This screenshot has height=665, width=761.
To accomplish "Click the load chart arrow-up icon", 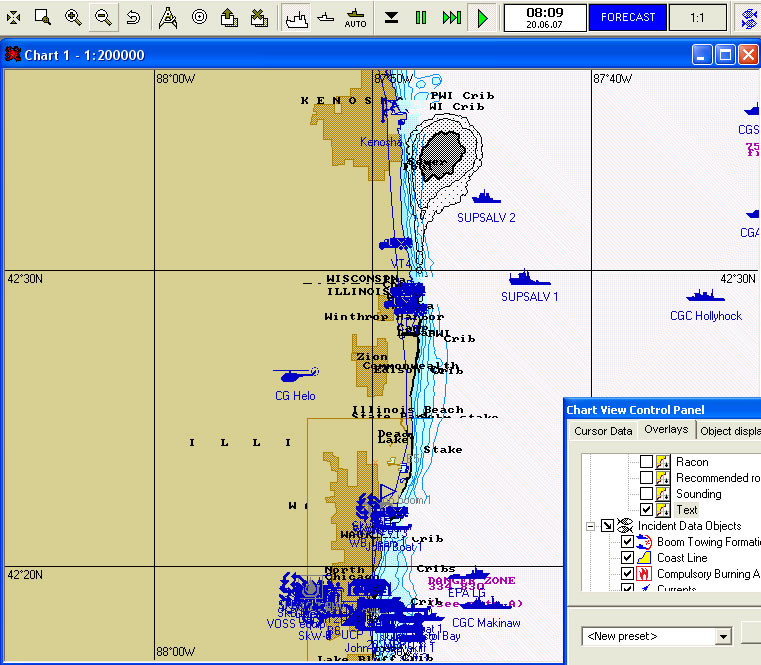I will coord(229,18).
